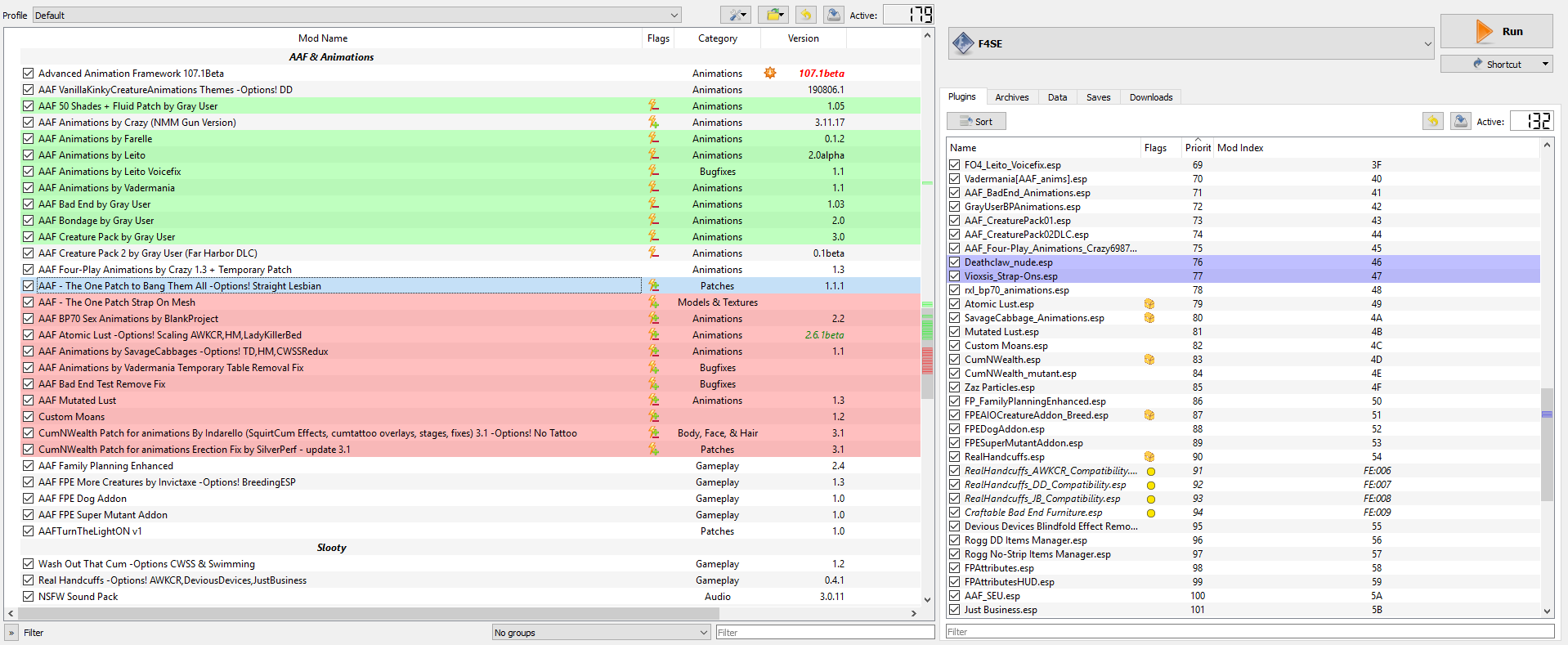Sort mod list by Version column header
Screen dimensions: 1568x645
tap(804, 38)
